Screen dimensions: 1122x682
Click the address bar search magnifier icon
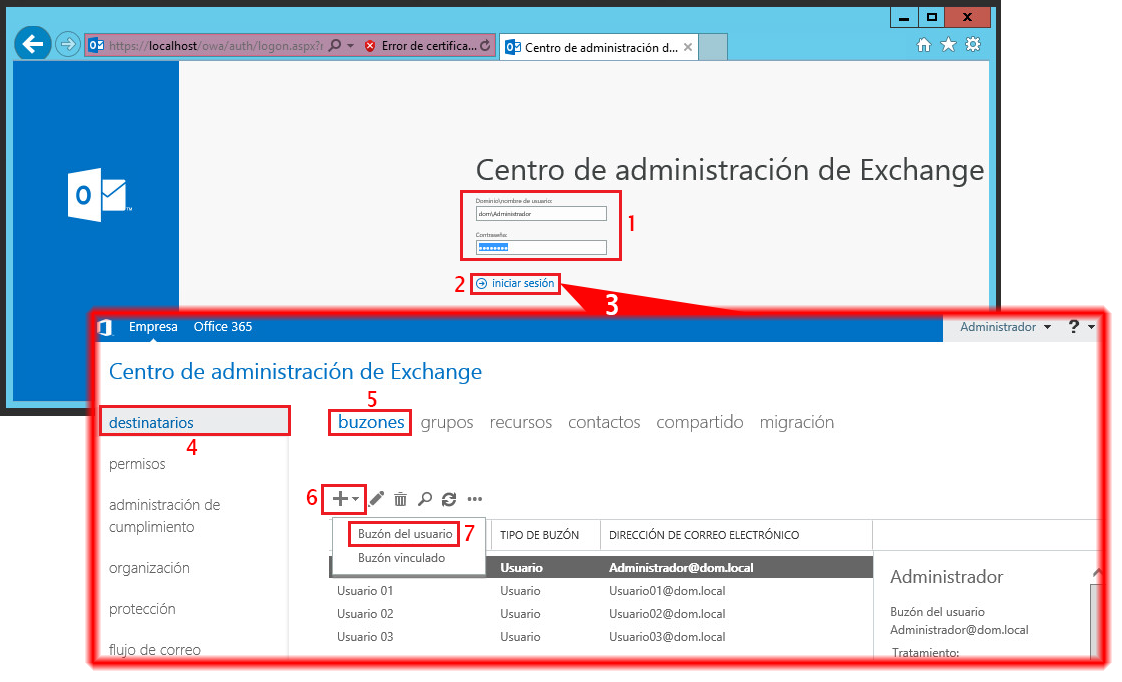334,45
